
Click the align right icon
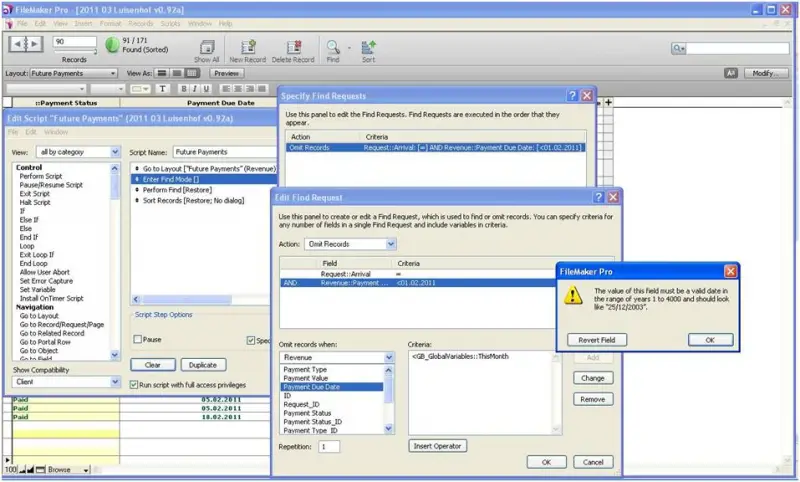250,89
